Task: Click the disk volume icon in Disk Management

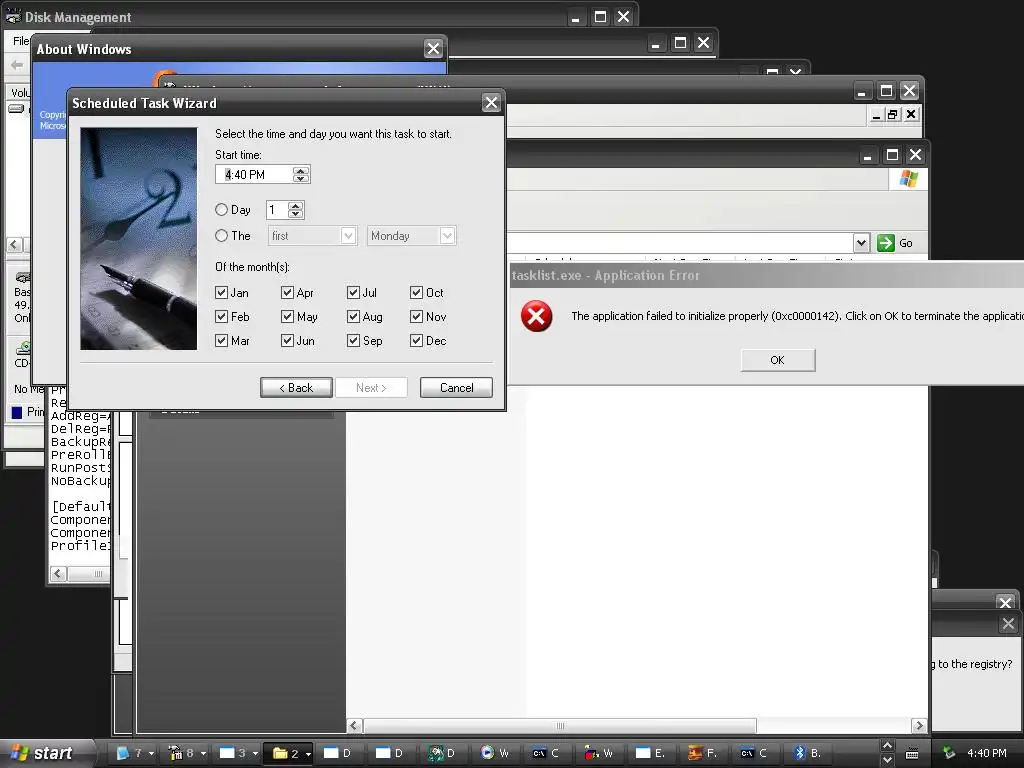Action: pos(16,108)
